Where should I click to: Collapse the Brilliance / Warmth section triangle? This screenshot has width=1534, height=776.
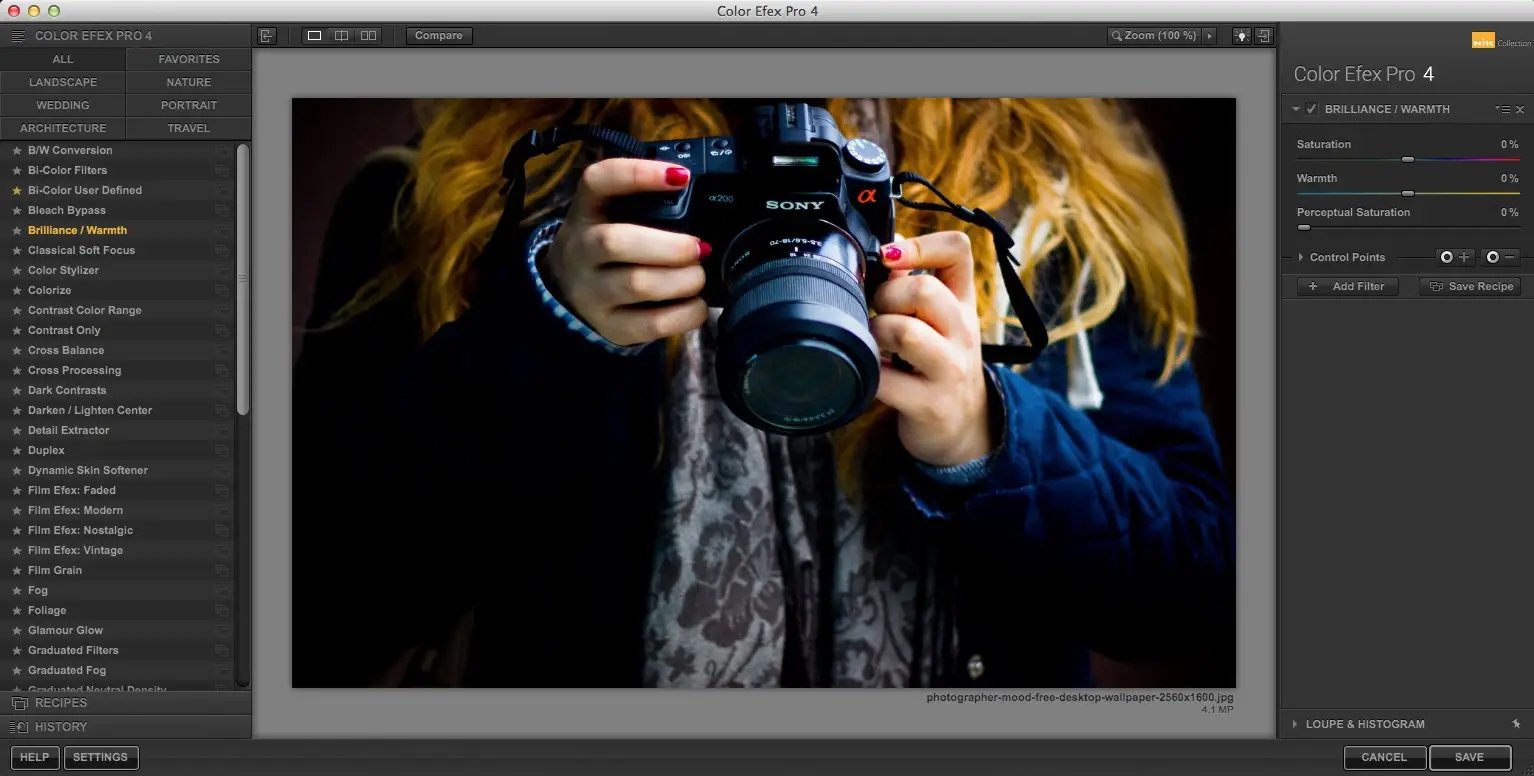tap(1296, 109)
